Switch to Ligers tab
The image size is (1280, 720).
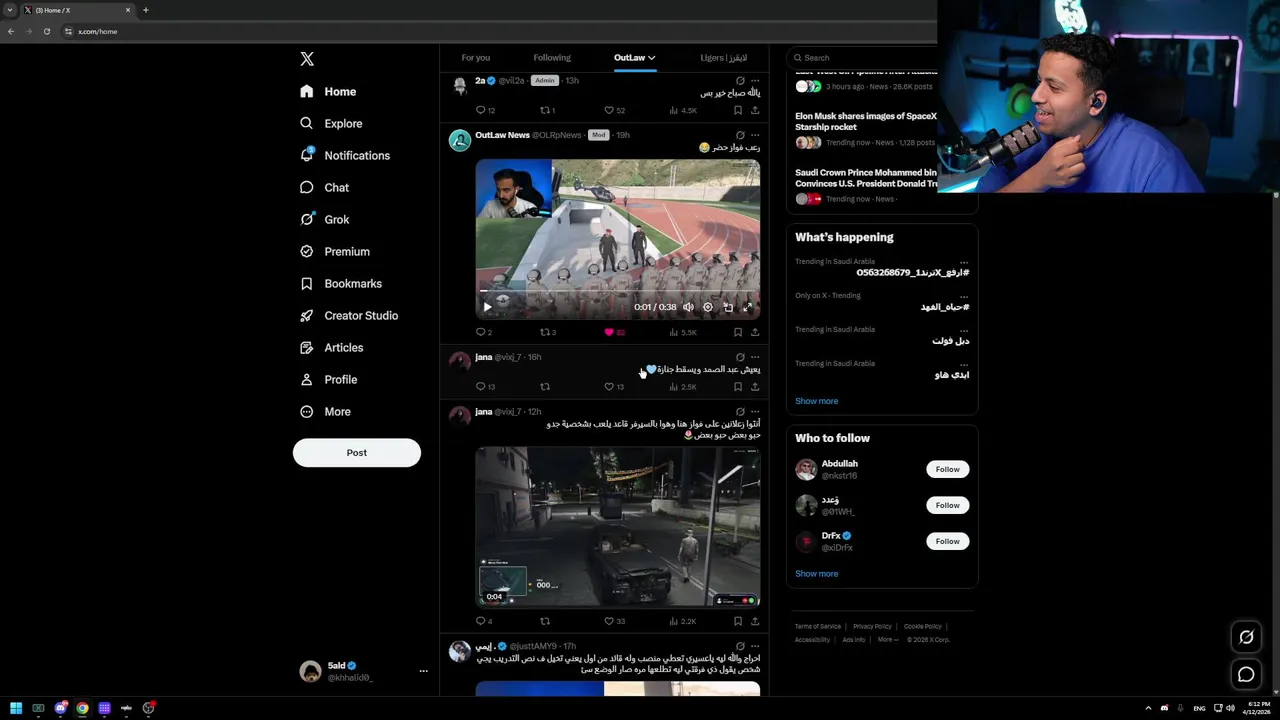click(724, 57)
